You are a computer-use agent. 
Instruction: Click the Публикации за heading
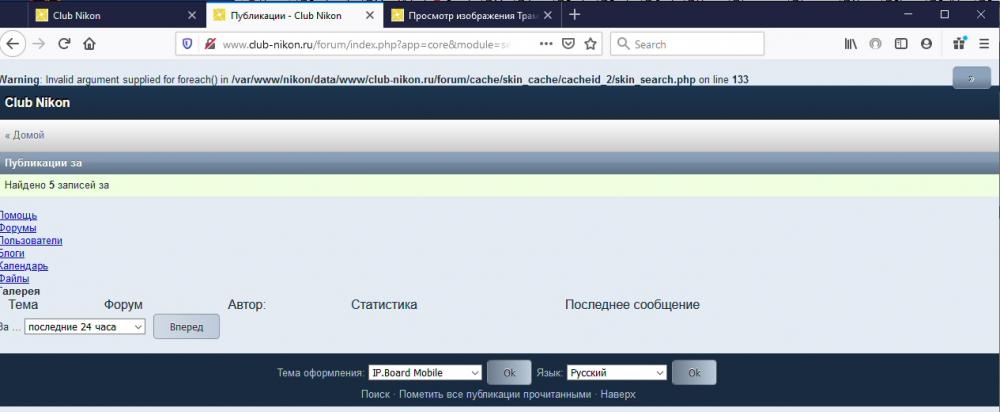43,163
